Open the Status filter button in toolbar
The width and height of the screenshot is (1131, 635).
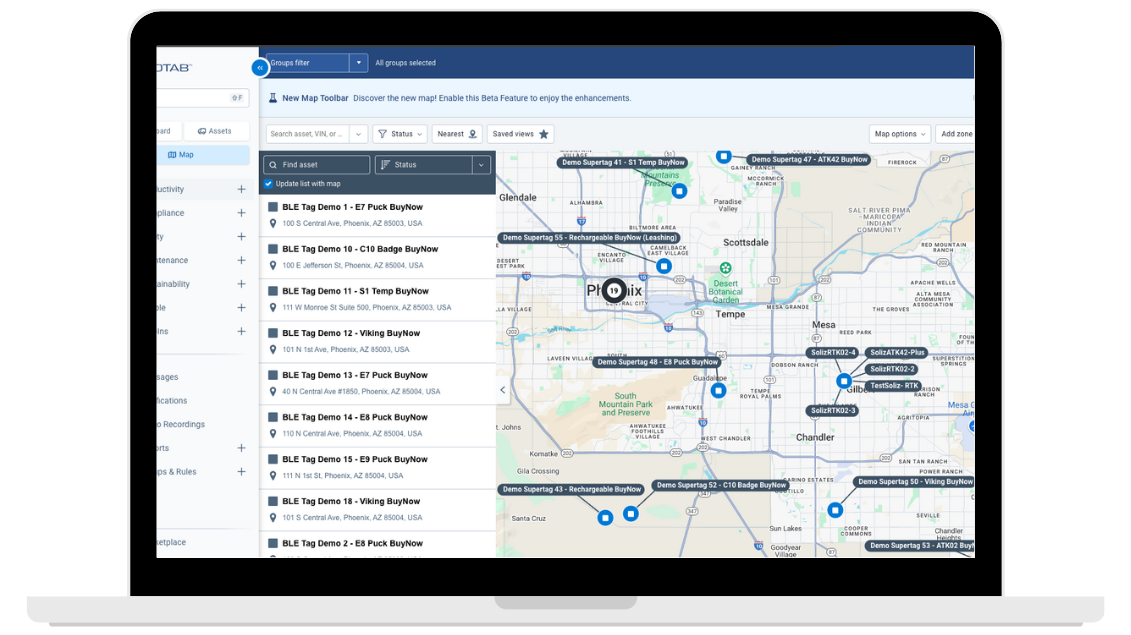(x=401, y=134)
